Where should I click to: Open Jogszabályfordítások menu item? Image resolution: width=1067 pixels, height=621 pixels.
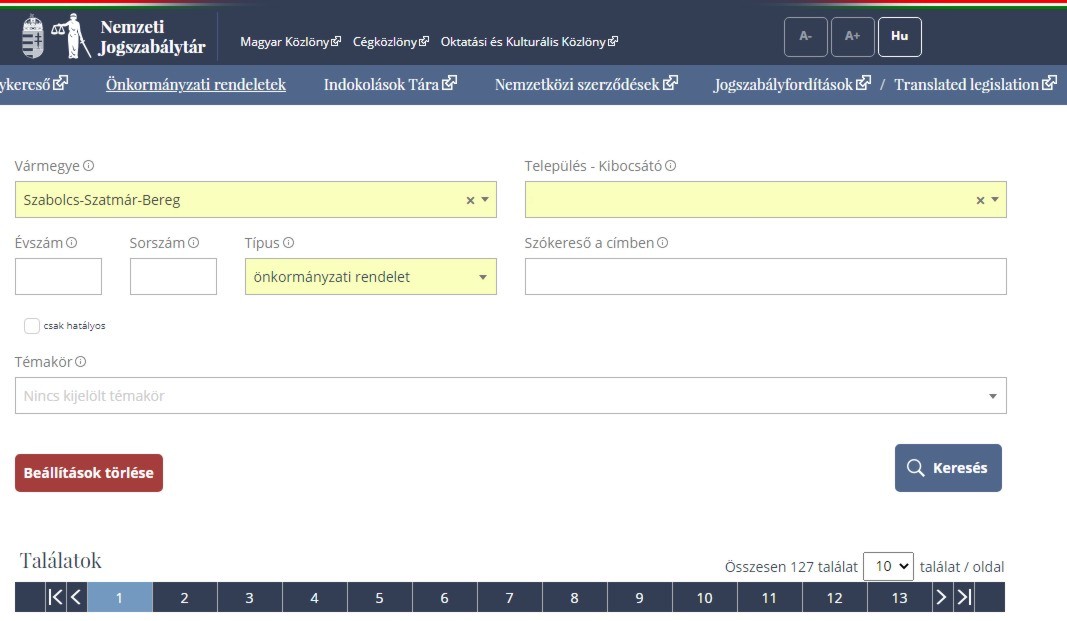(x=792, y=84)
